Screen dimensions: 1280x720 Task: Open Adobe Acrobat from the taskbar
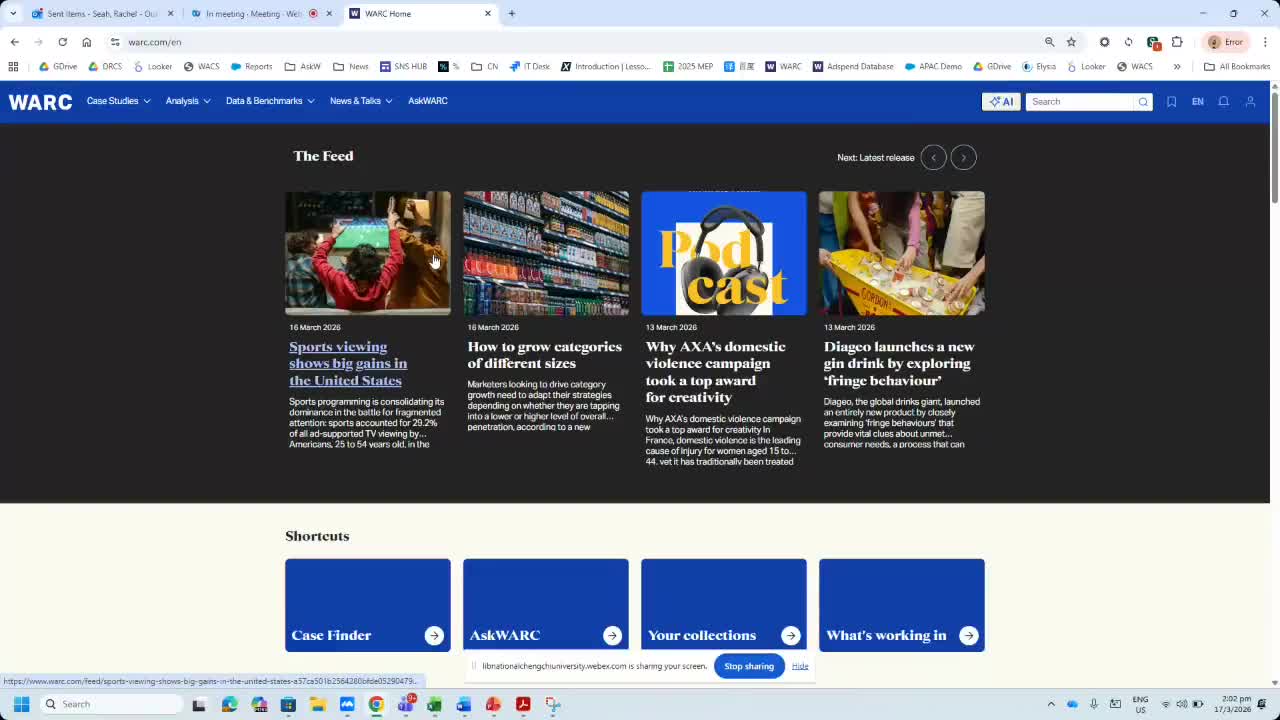[523, 705]
